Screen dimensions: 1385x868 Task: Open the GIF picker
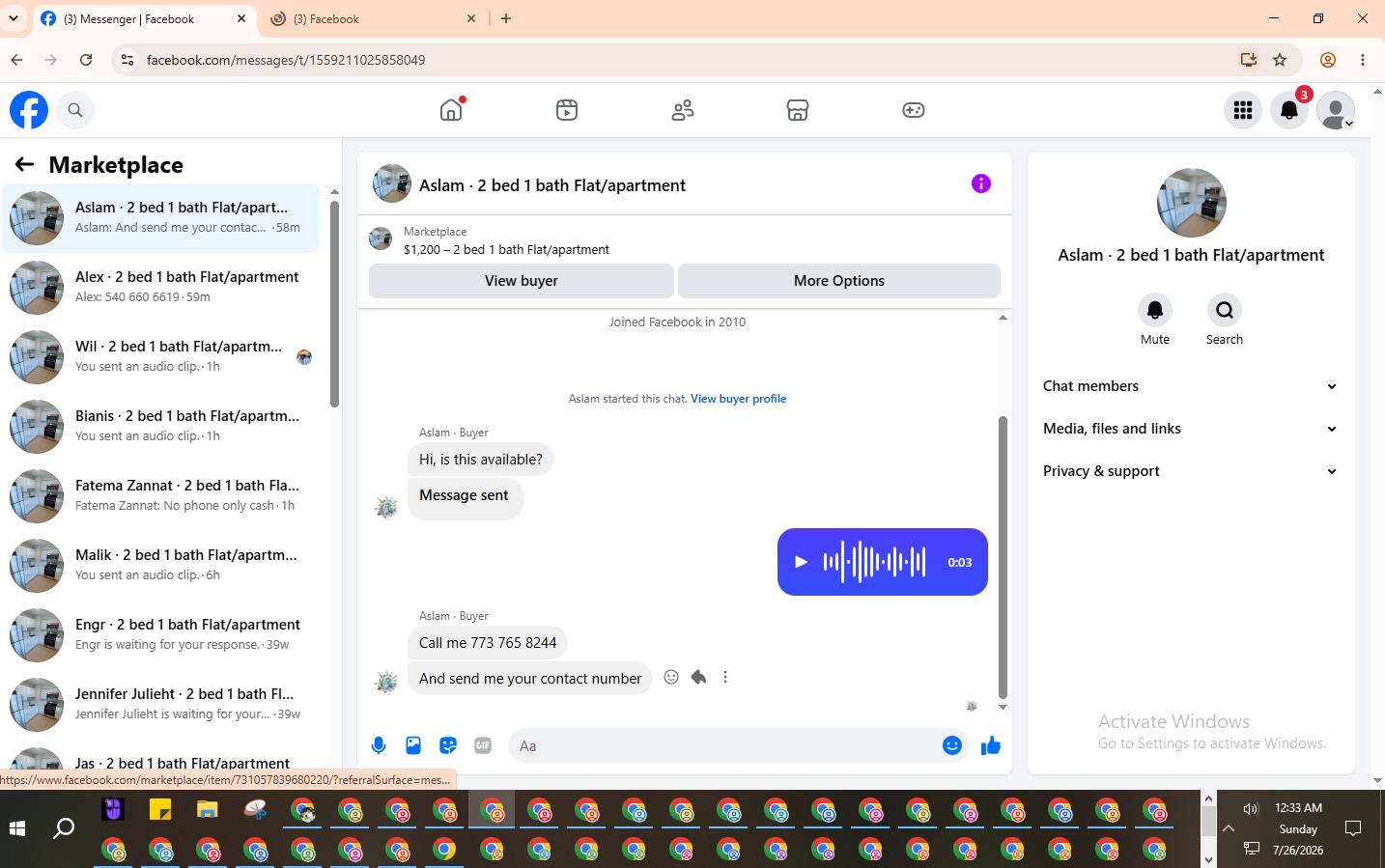point(483,745)
